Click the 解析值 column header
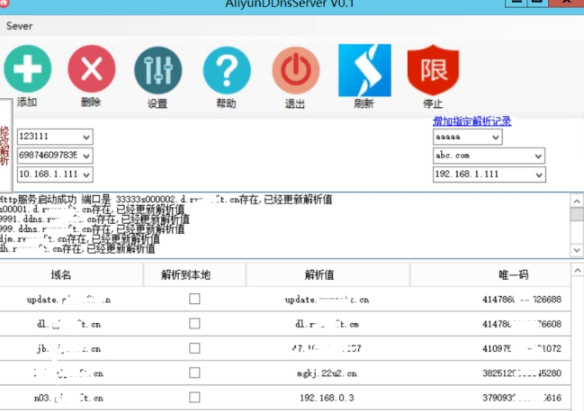This screenshot has height=411, width=584. [x=328, y=275]
